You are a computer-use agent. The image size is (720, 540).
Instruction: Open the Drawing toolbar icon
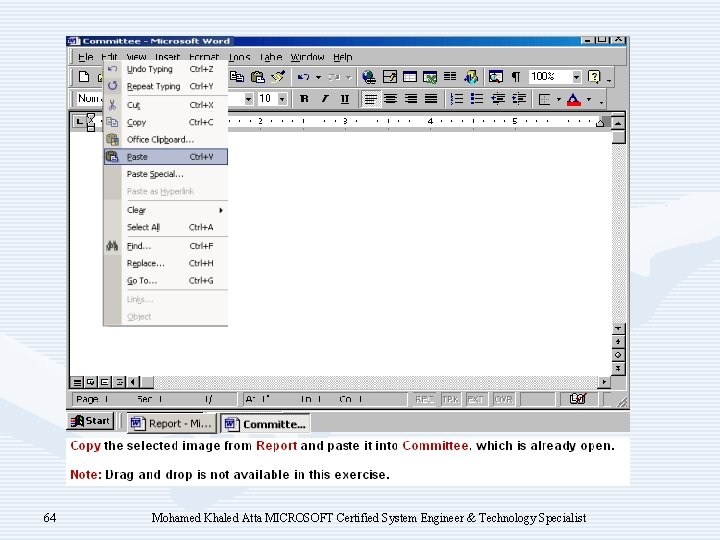(x=471, y=77)
